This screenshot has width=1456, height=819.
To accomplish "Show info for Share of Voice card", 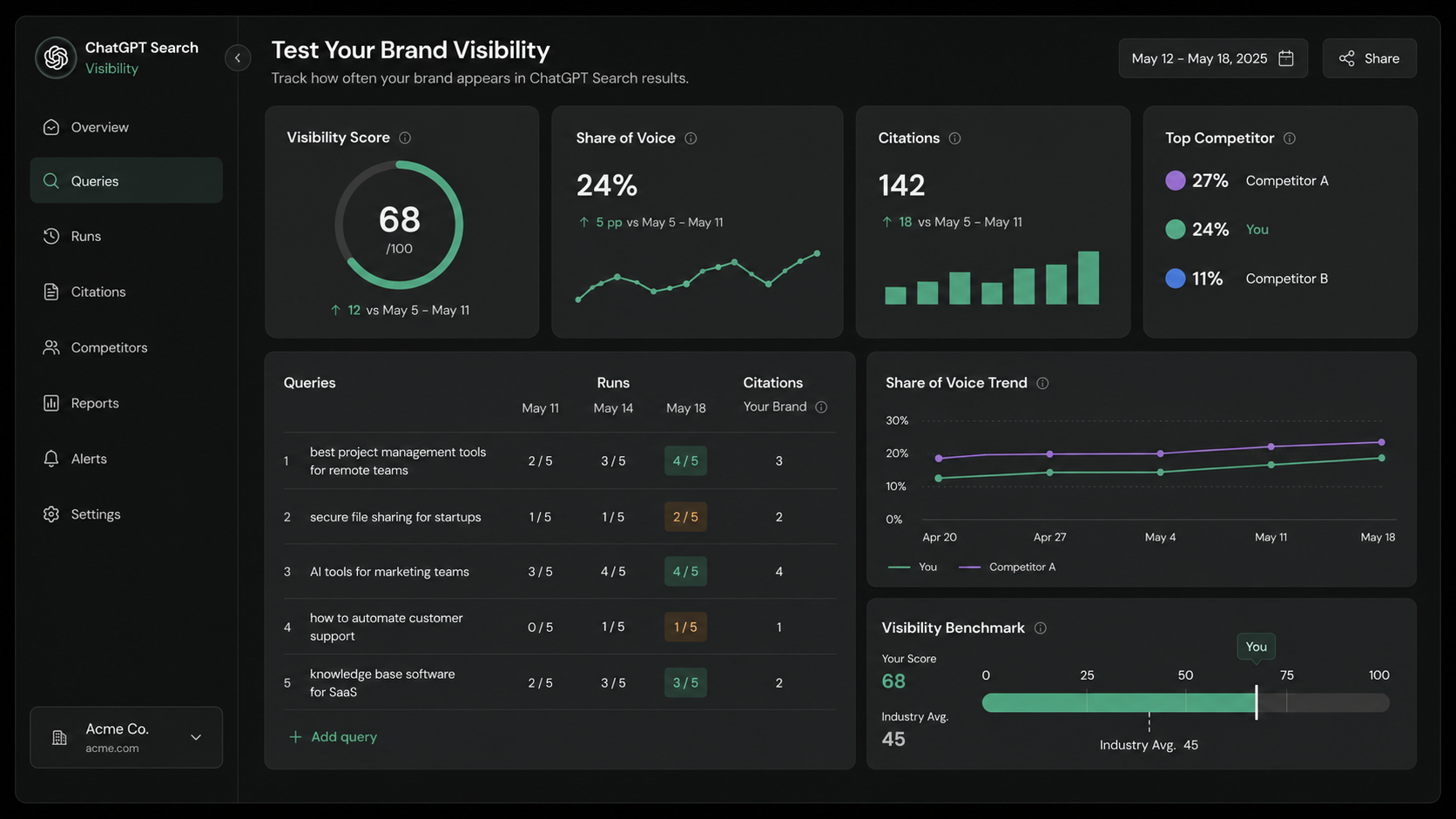I will coord(691,138).
